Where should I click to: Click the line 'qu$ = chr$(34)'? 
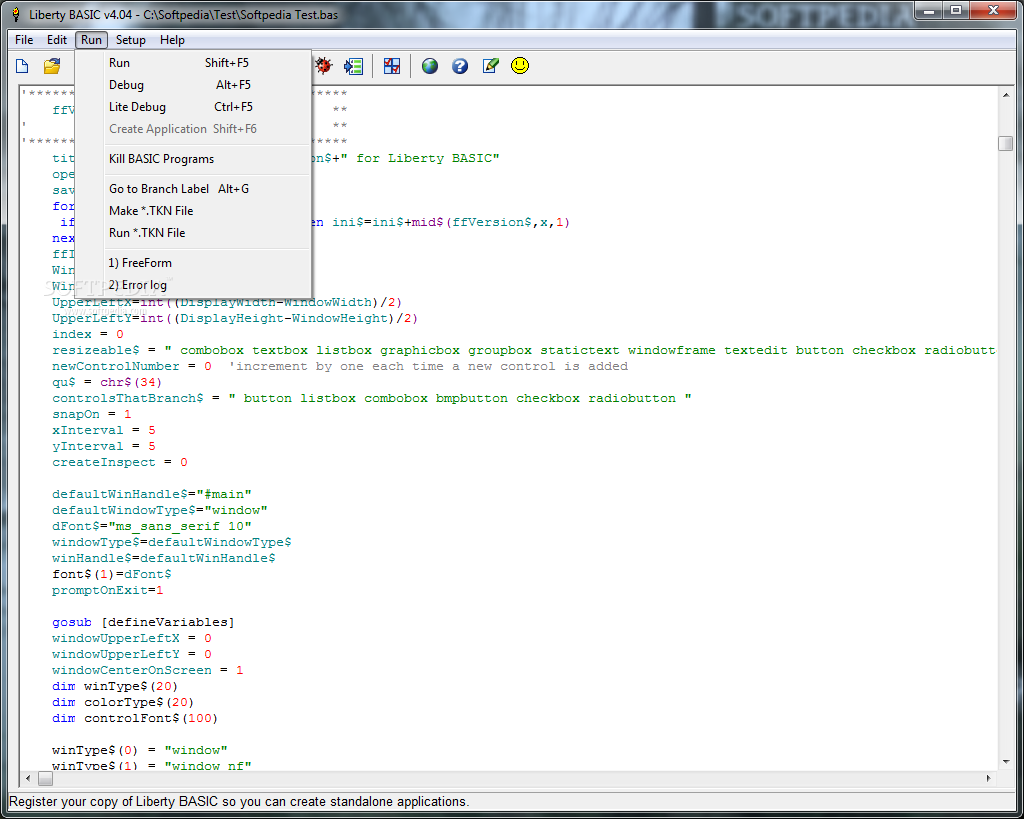coord(106,383)
